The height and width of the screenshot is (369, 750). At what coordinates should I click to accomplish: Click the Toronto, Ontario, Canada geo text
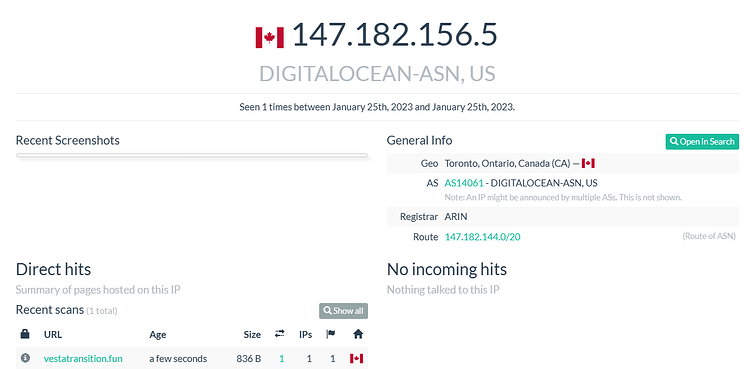click(507, 164)
